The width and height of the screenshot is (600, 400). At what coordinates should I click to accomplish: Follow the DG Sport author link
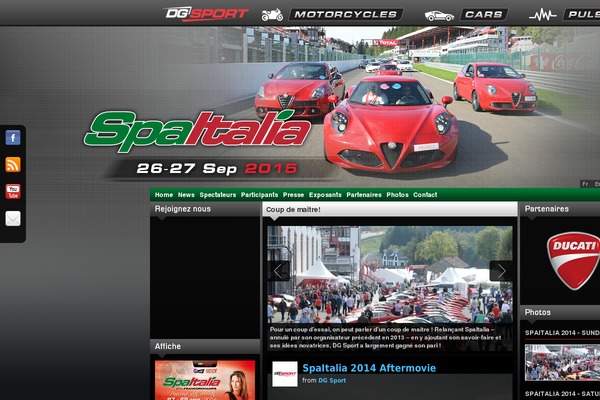tap(332, 380)
